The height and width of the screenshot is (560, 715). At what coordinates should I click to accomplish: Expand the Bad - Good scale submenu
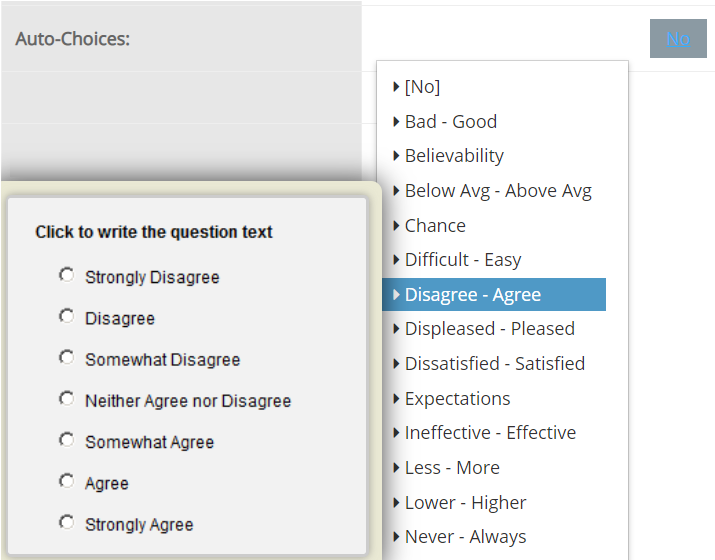[x=450, y=122]
